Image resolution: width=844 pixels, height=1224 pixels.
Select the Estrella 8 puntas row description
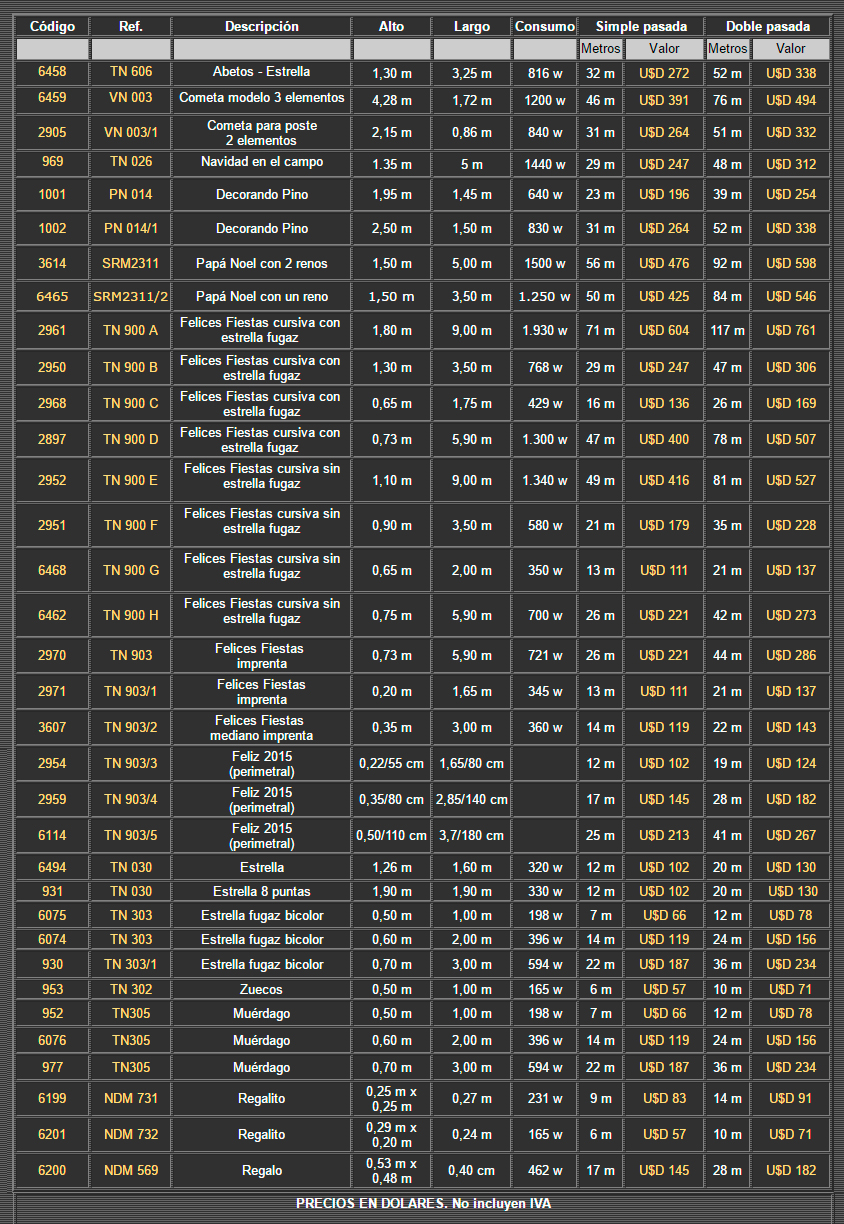(x=261, y=892)
